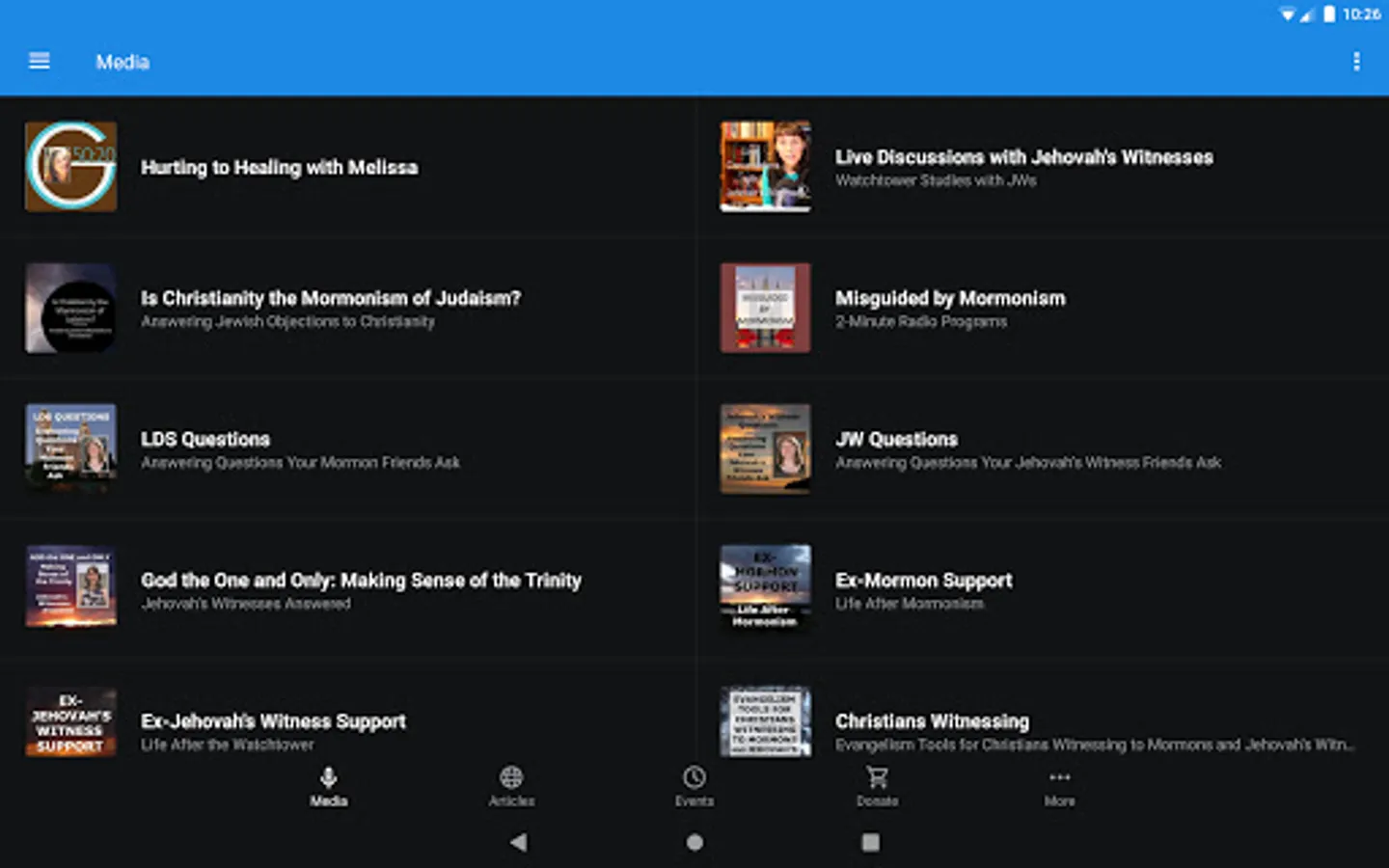This screenshot has width=1389, height=868.
Task: Switch to the Articles tab
Action: click(x=511, y=787)
